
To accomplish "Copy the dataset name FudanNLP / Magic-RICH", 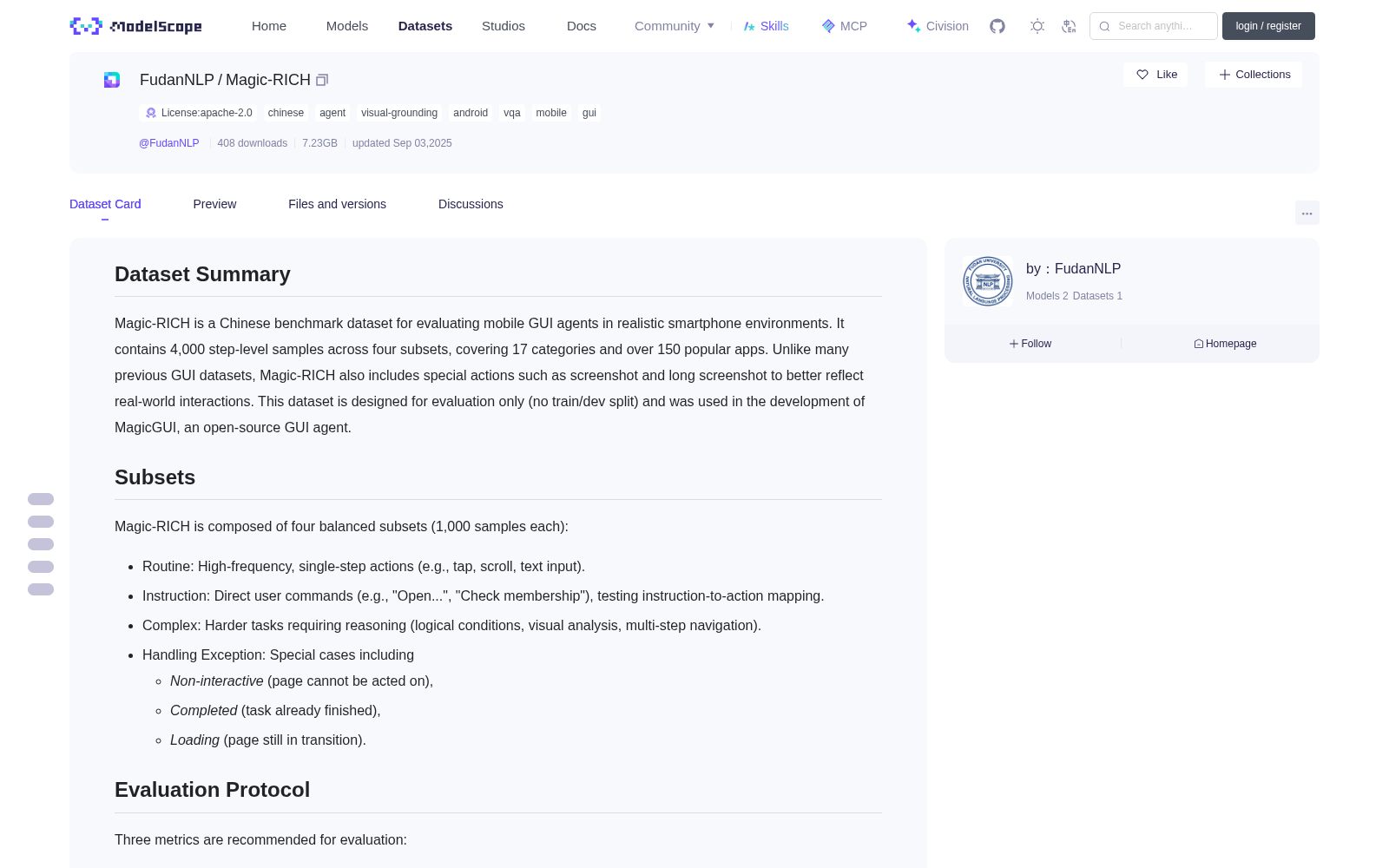I will coord(322,80).
